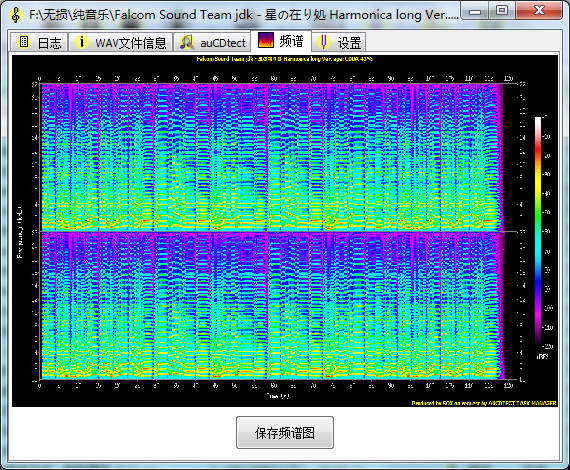Open the 日志 log tab

point(39,42)
